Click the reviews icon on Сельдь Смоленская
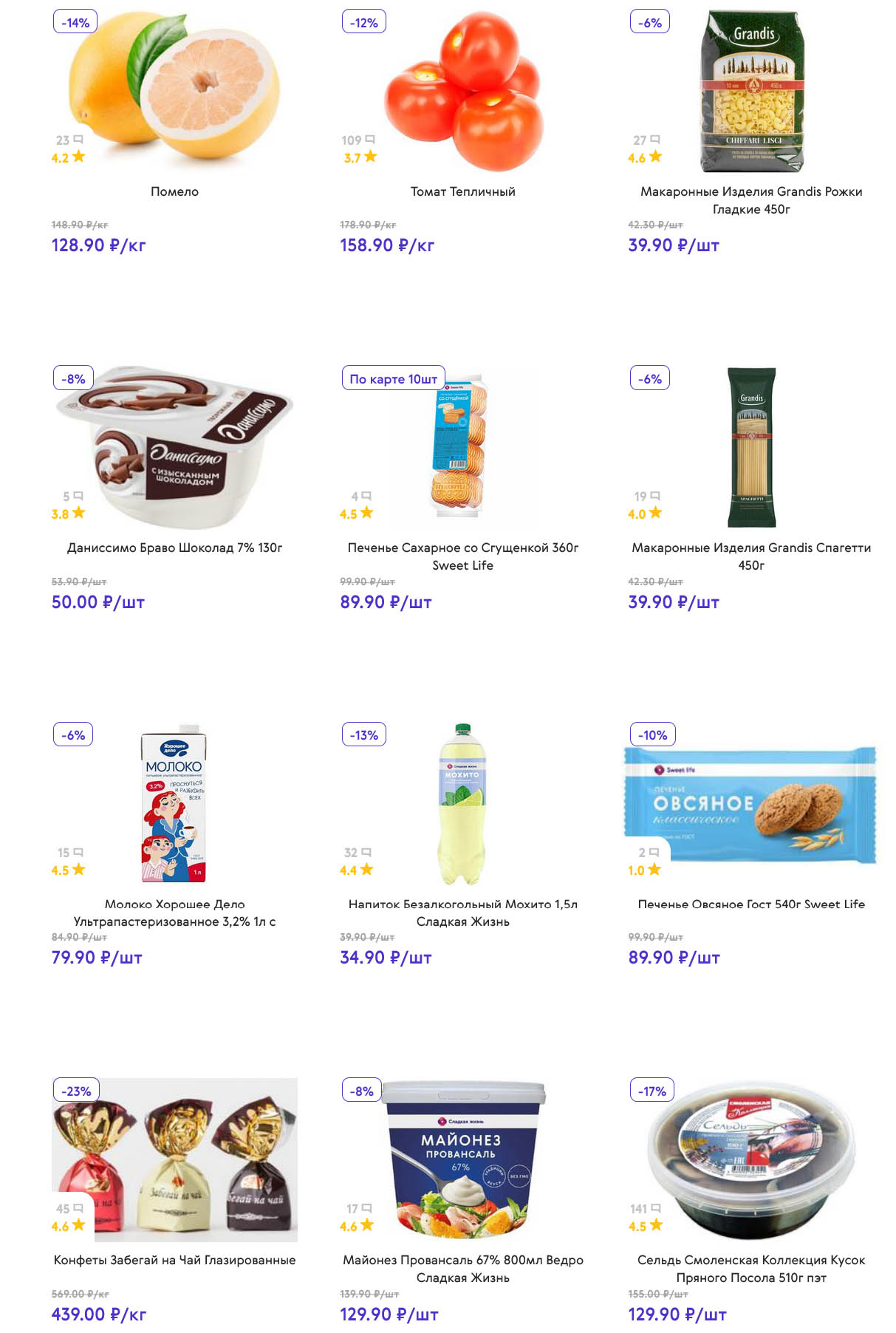Screen dimensions: 896x1333 655,1208
